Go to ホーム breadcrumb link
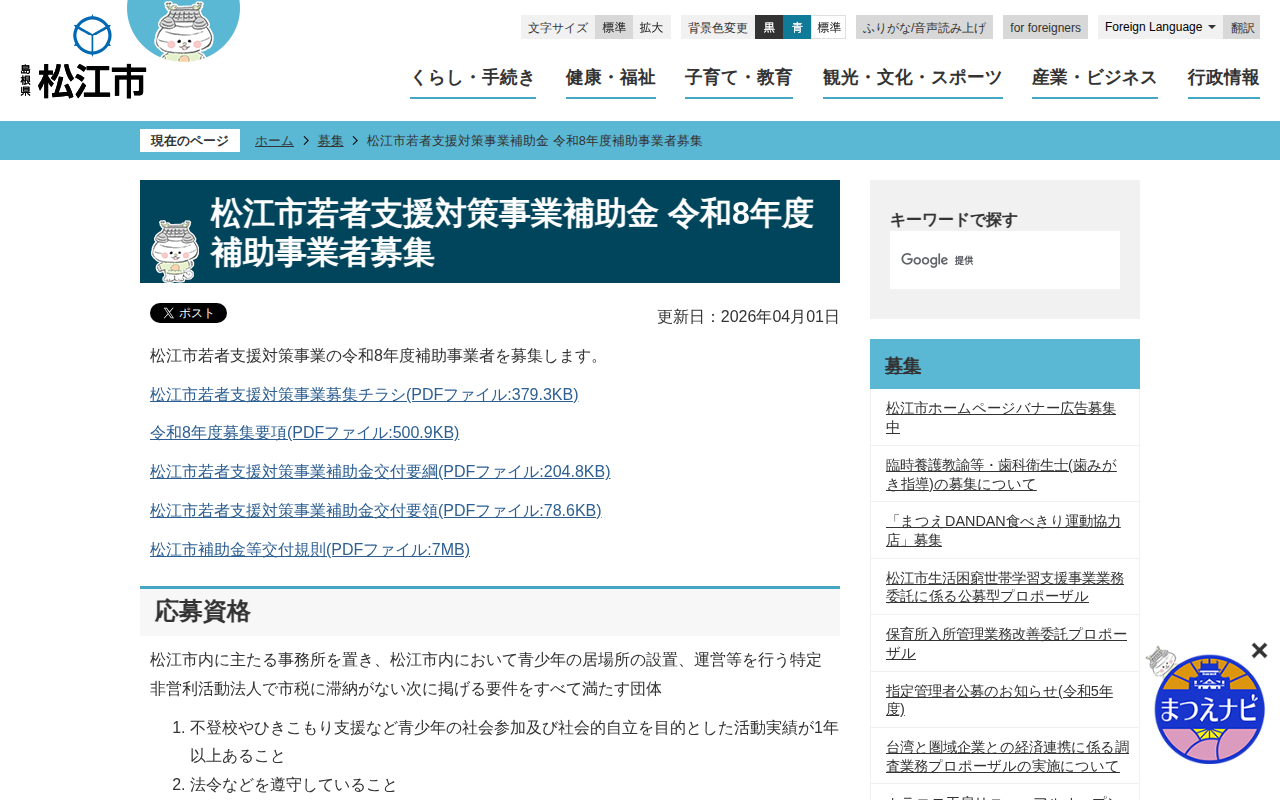This screenshot has height=800, width=1280. pos(274,141)
